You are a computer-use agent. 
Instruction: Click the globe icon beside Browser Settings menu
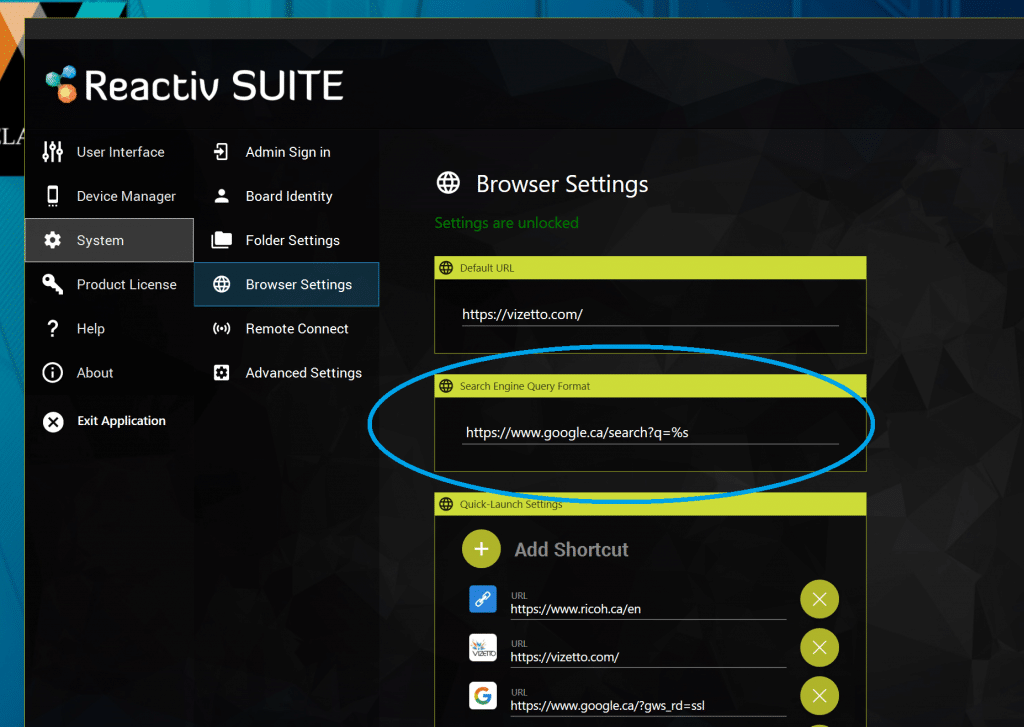[221, 284]
